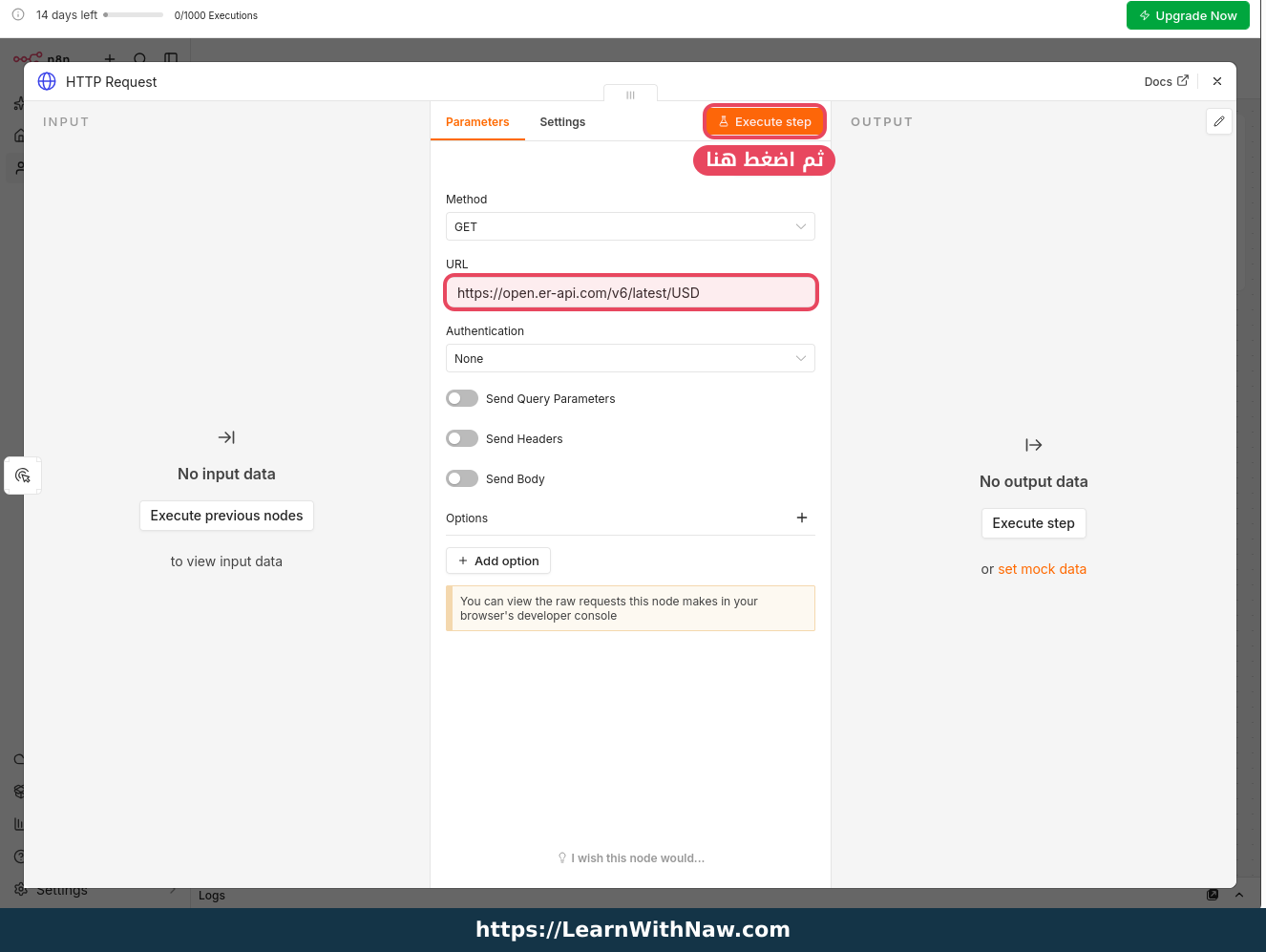Switch to the Settings tab
This screenshot has width=1266, height=952.
click(562, 122)
